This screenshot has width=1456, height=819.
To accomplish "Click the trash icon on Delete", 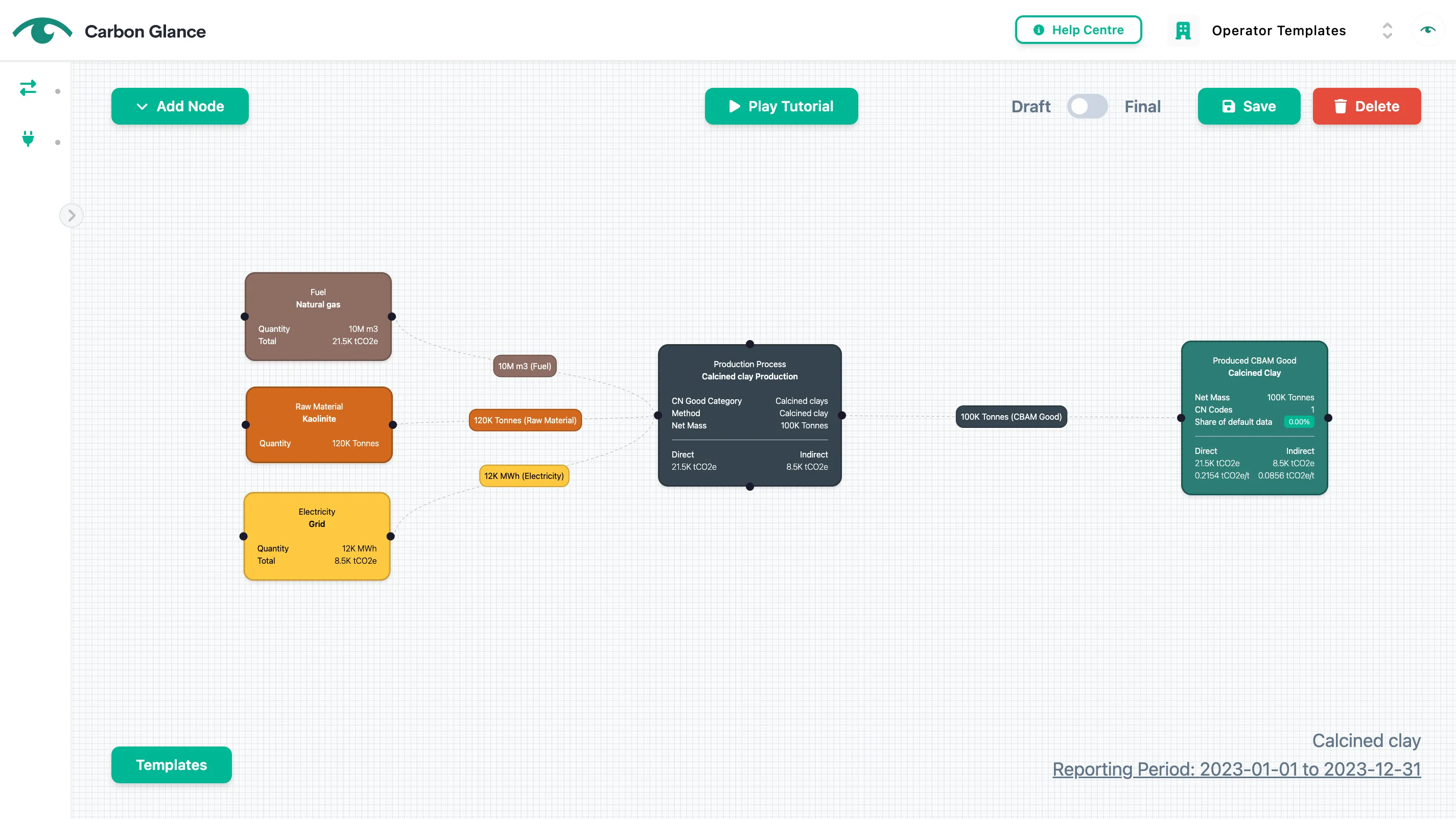I will click(x=1340, y=106).
